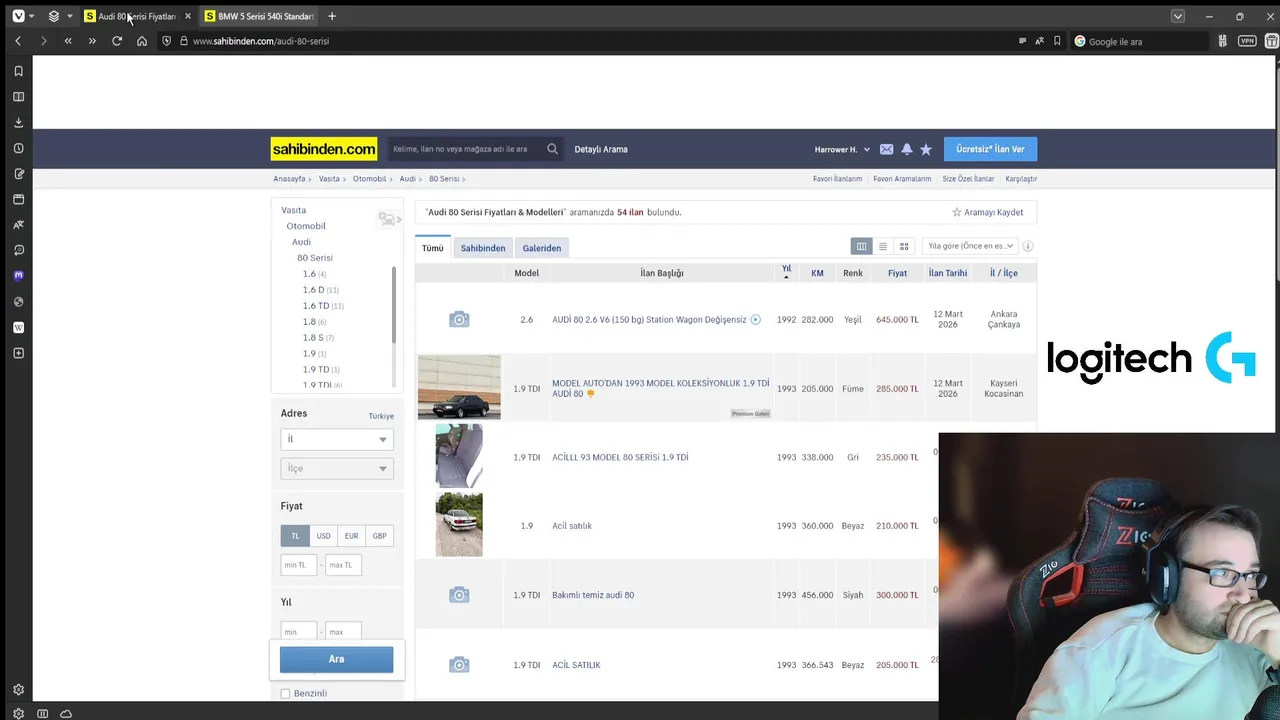Open Favori İlanlarım link

(837, 179)
